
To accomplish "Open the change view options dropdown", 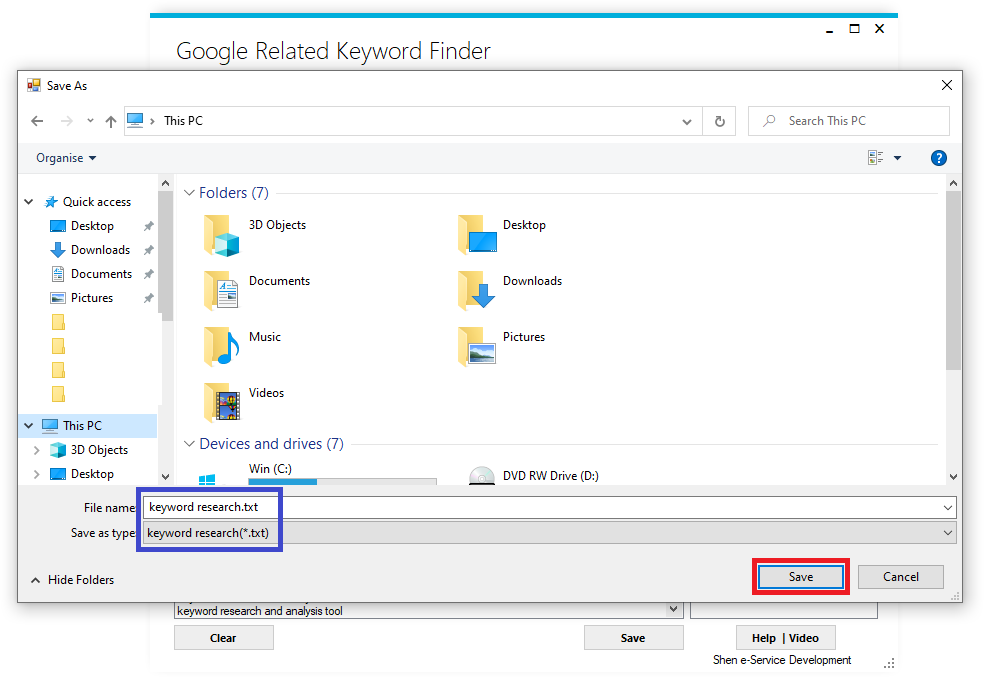I will 897,158.
